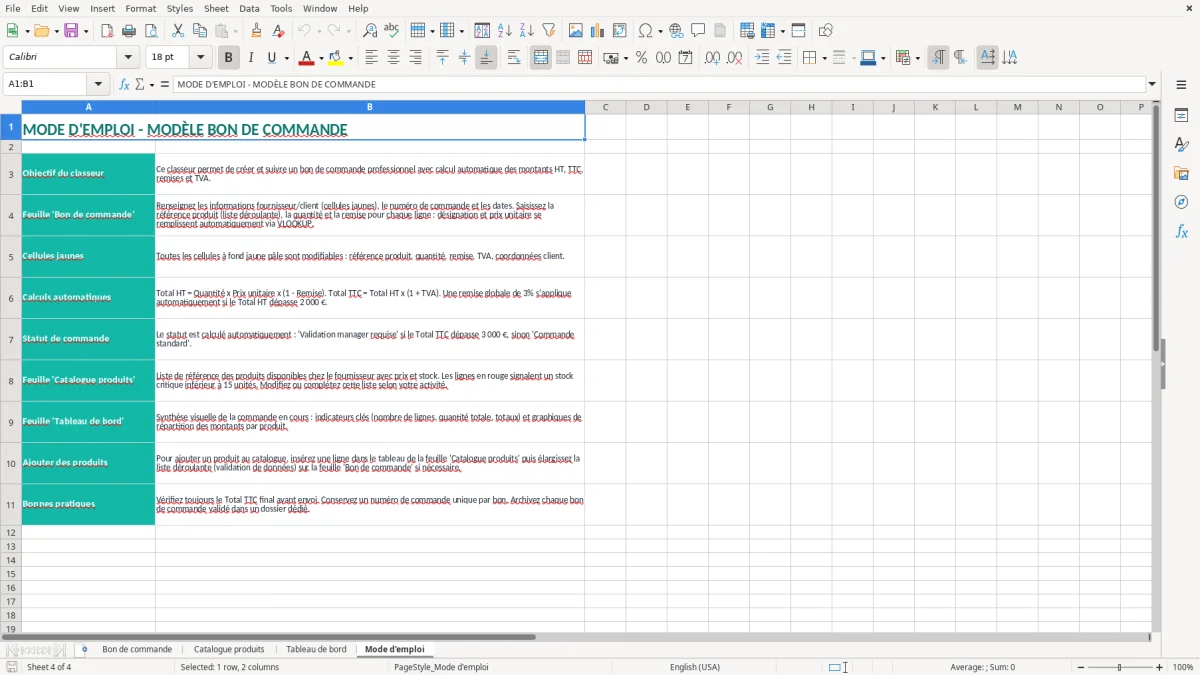Open the Export as PDF tool
1200x675 pixels.
(107, 31)
